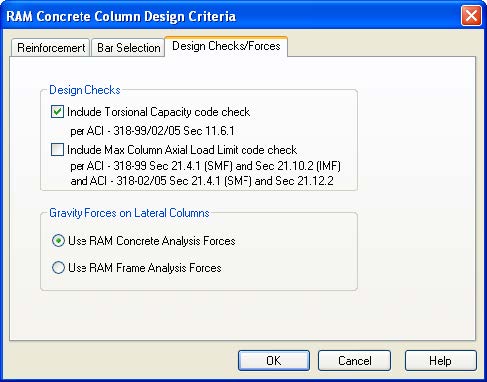Switch to the Reinforcement tab
Screen dimensions: 487x382
pos(50,48)
